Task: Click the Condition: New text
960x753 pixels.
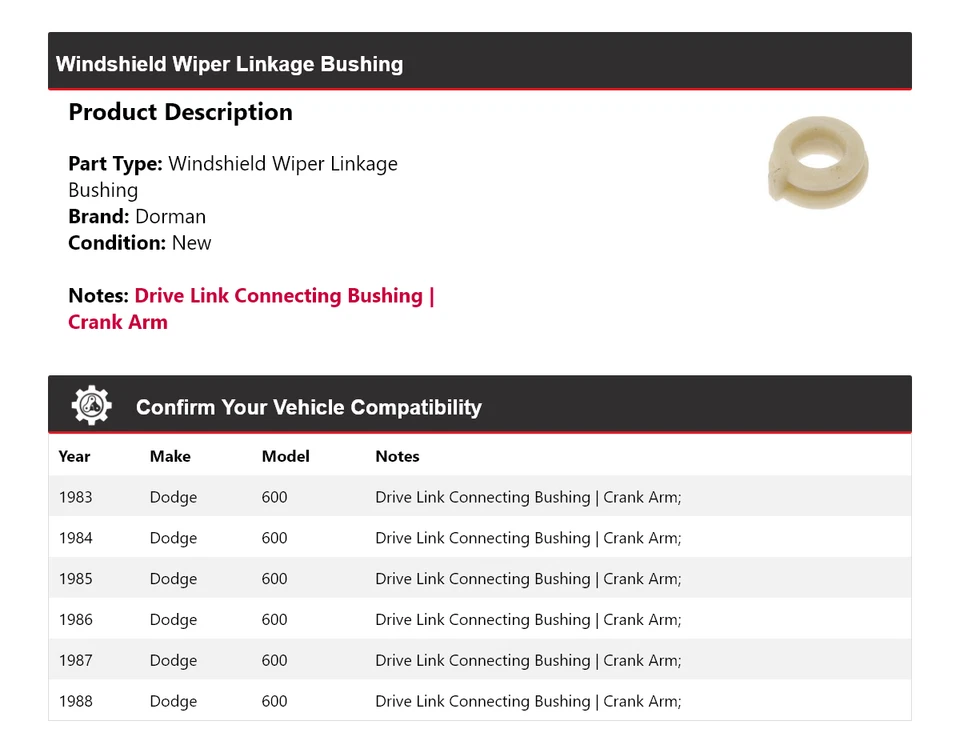Action: click(140, 242)
